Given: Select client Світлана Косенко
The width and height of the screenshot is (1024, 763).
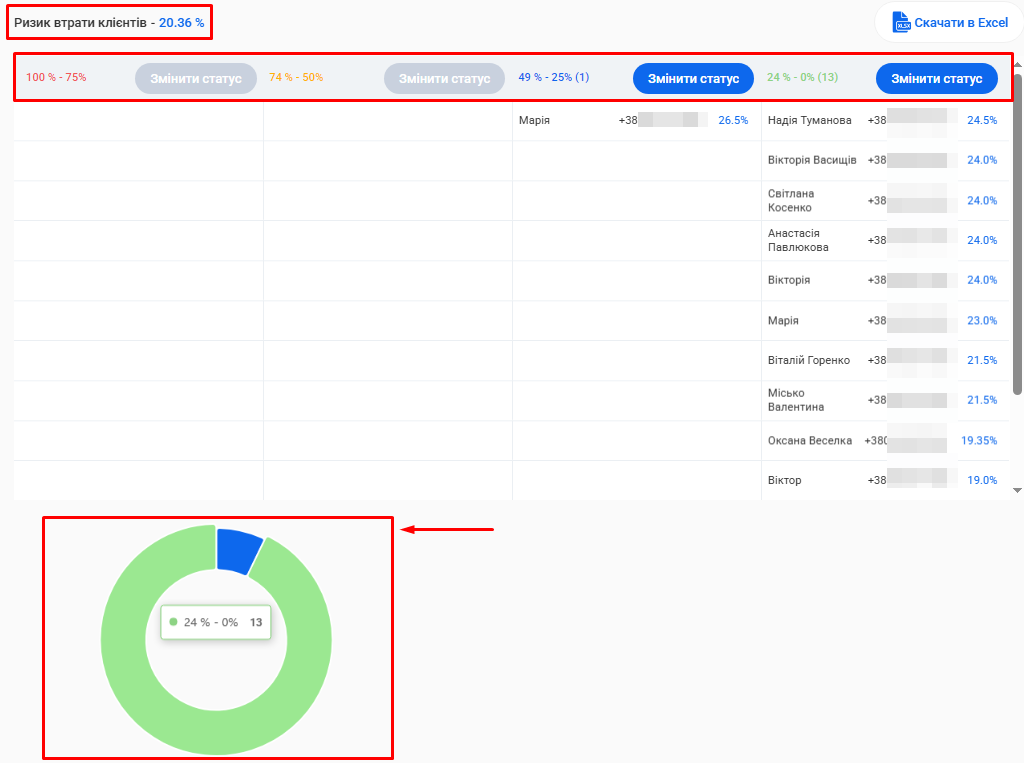Looking at the screenshot, I should pyautogui.click(x=791, y=201).
